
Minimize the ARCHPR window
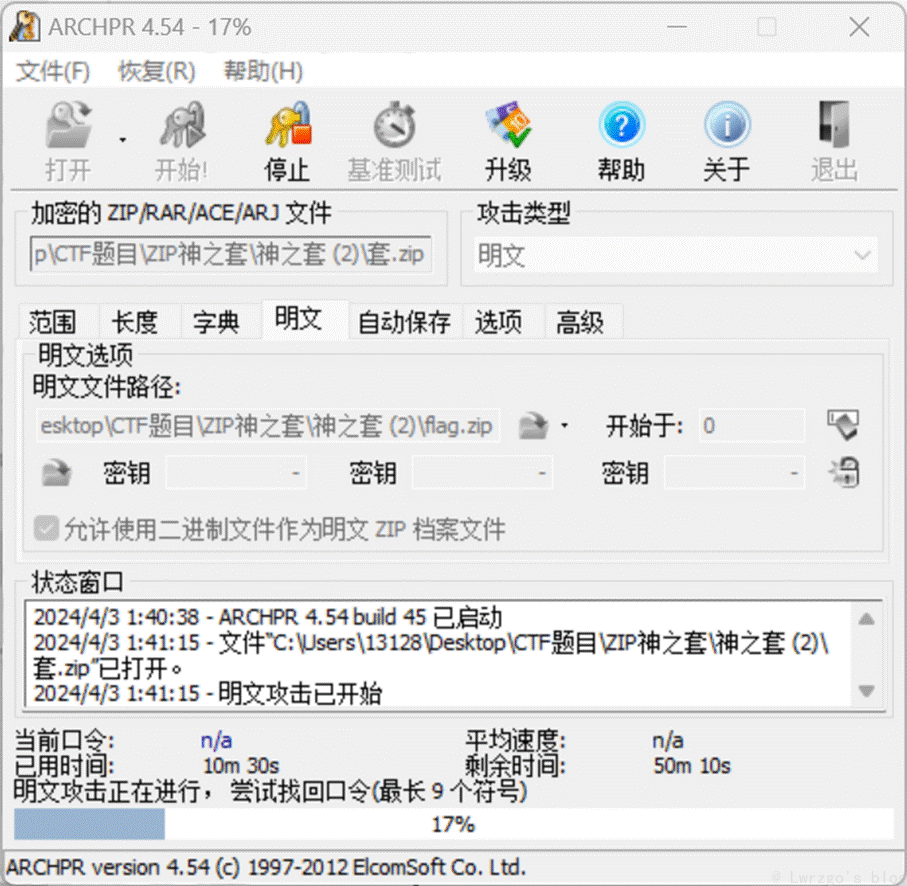pyautogui.click(x=677, y=27)
